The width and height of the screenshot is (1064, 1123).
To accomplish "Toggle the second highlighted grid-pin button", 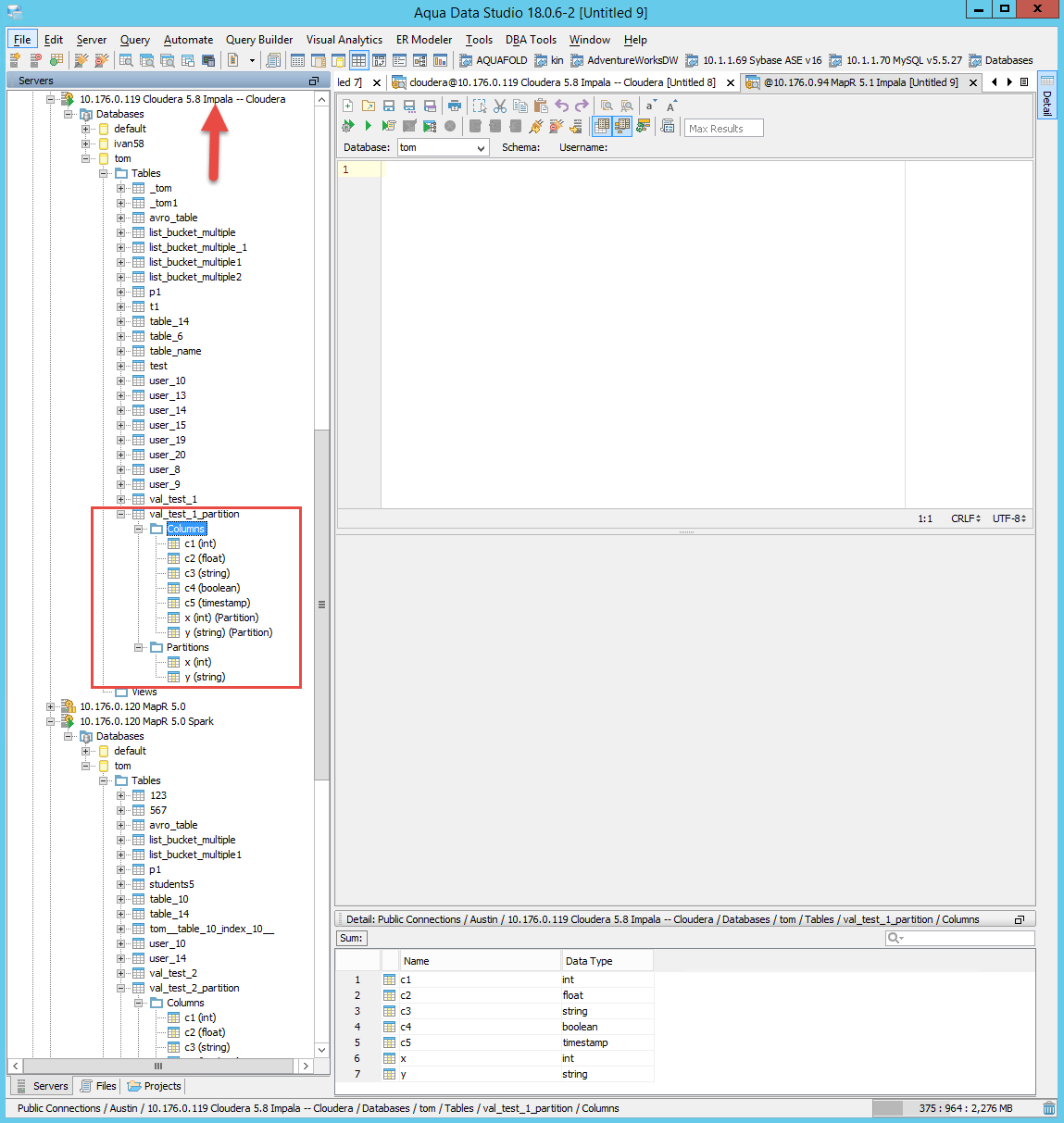I will pos(622,126).
